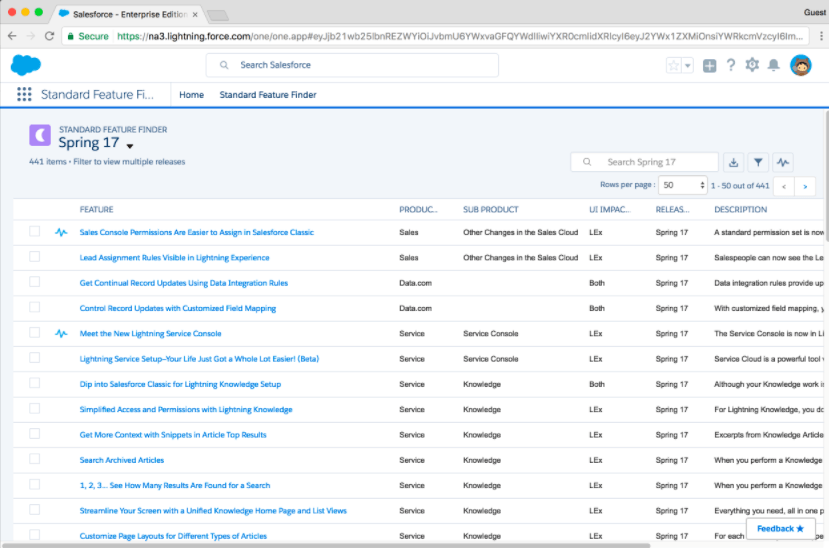Open Streamline Your Screen with Unified Knowledge link
The width and height of the screenshot is (829, 548).
pyautogui.click(x=213, y=510)
